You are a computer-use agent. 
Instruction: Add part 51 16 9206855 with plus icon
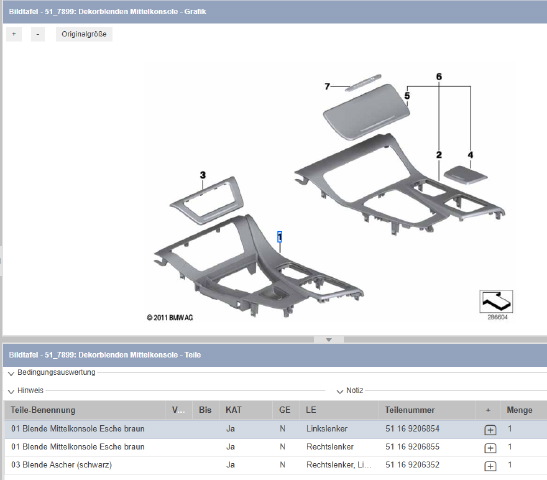click(x=490, y=448)
